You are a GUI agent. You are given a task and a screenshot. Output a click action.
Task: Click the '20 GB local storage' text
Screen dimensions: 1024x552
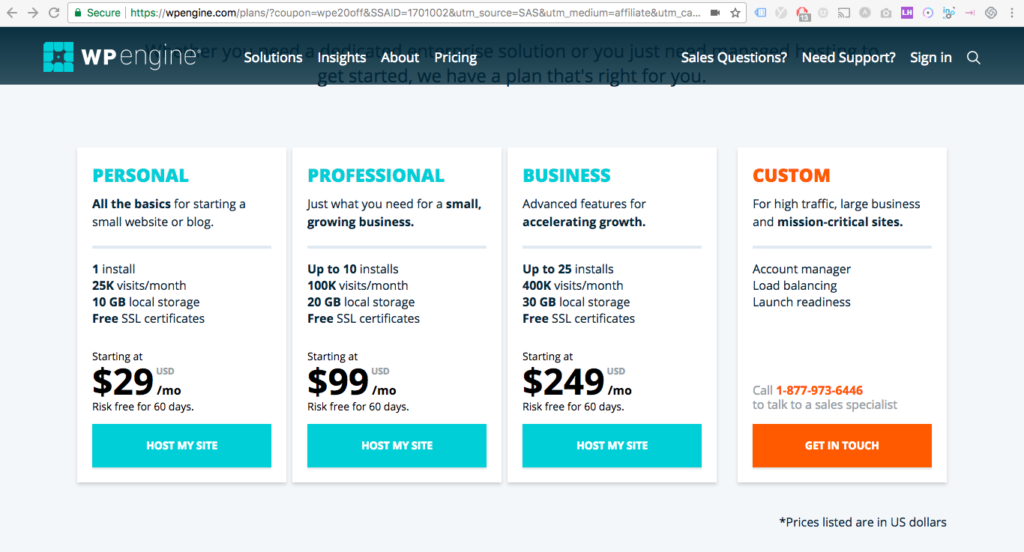point(361,302)
